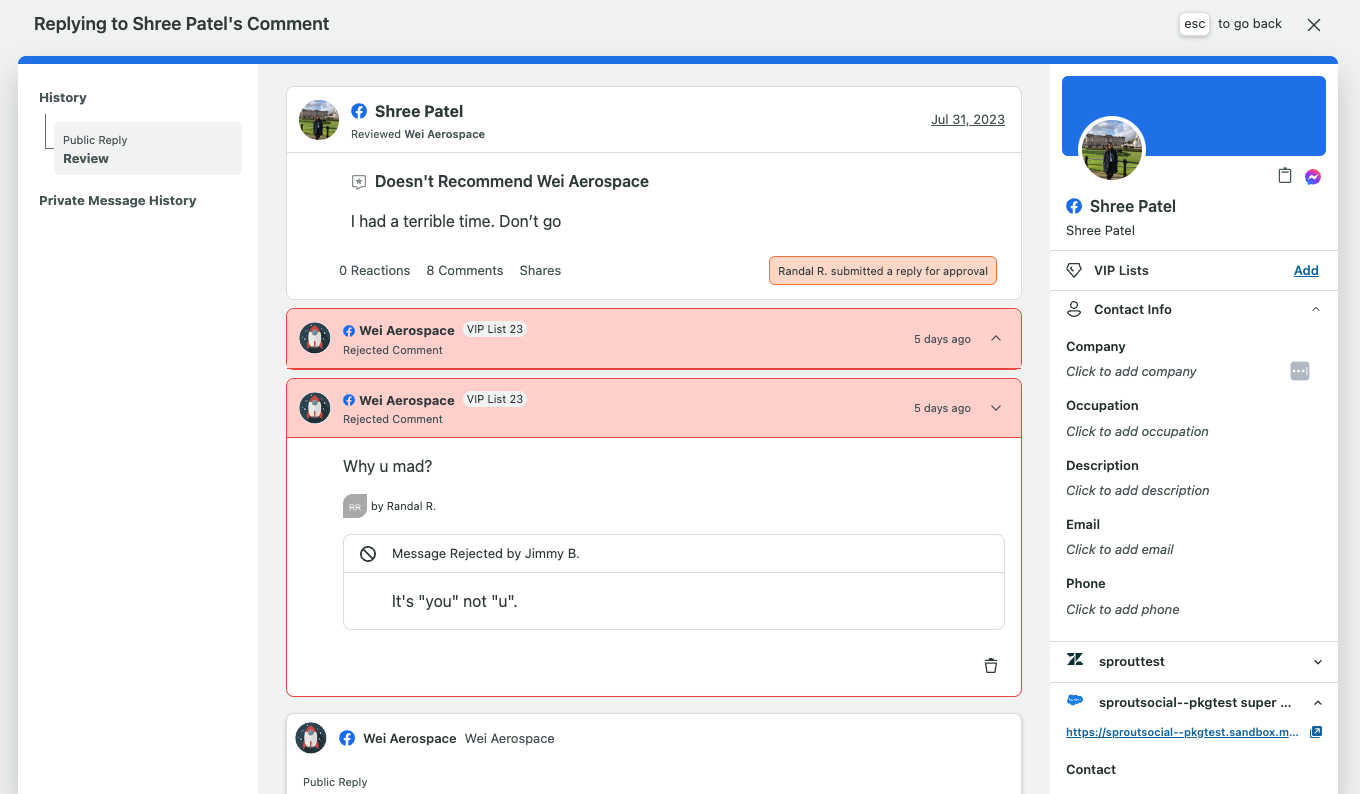
Task: Click Shree Patel name in the sidebar profile
Action: click(1133, 206)
